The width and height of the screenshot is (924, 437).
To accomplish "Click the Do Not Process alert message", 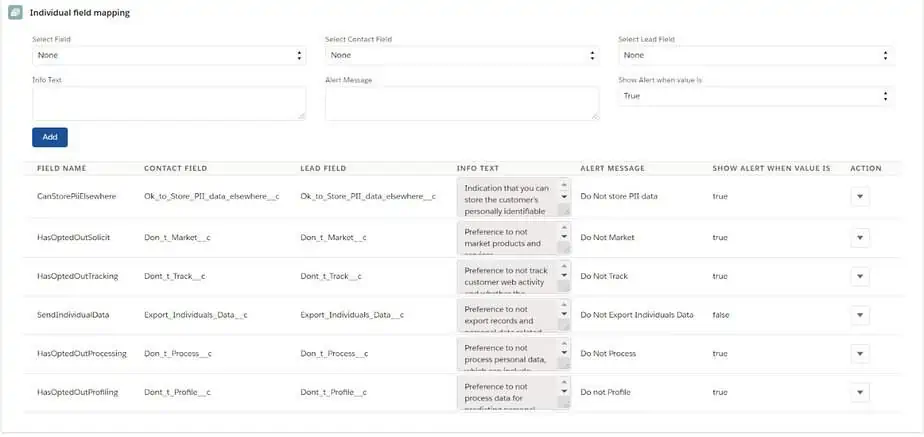I will (608, 354).
